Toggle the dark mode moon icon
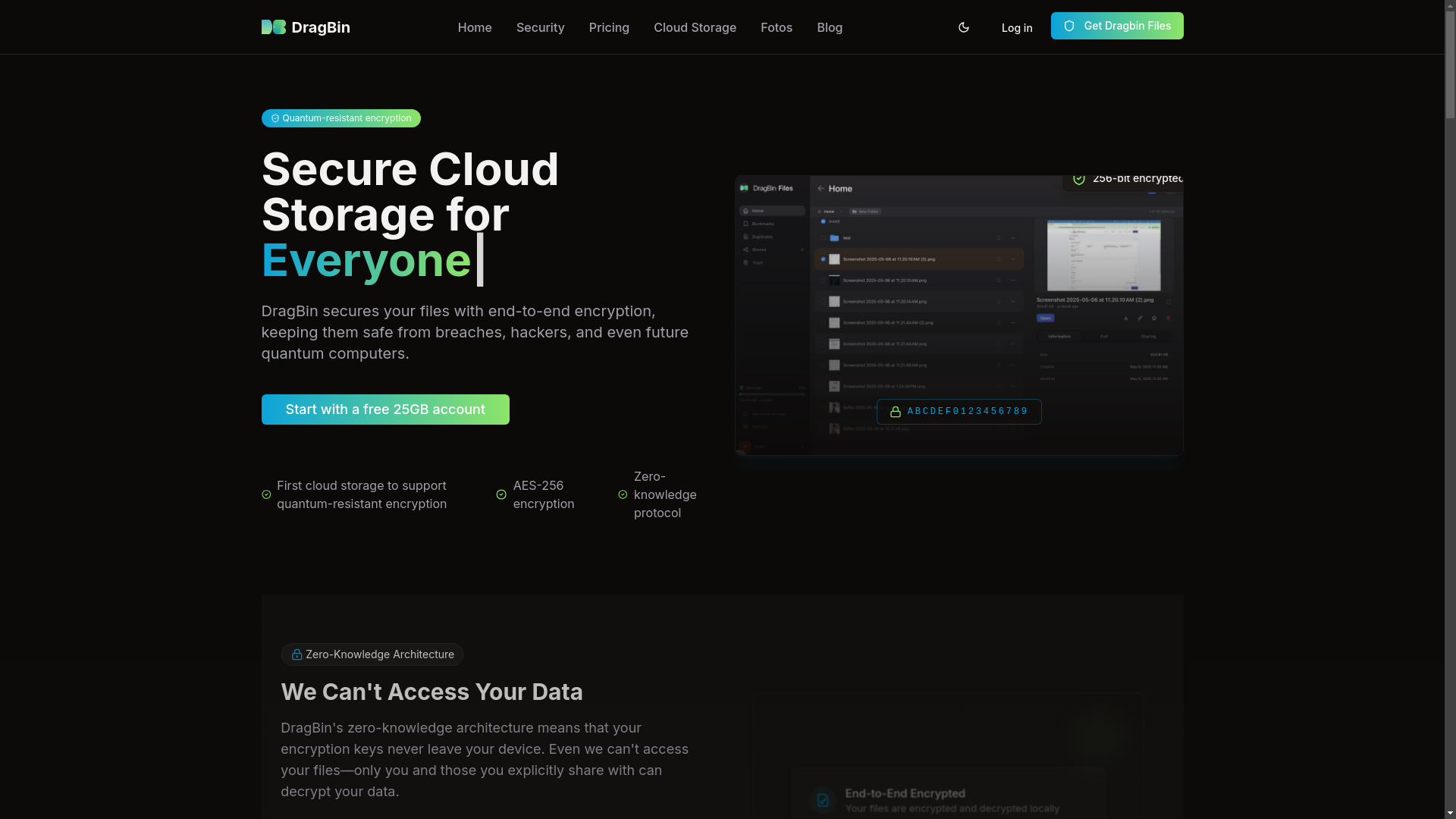This screenshot has width=1456, height=819. pos(964,27)
